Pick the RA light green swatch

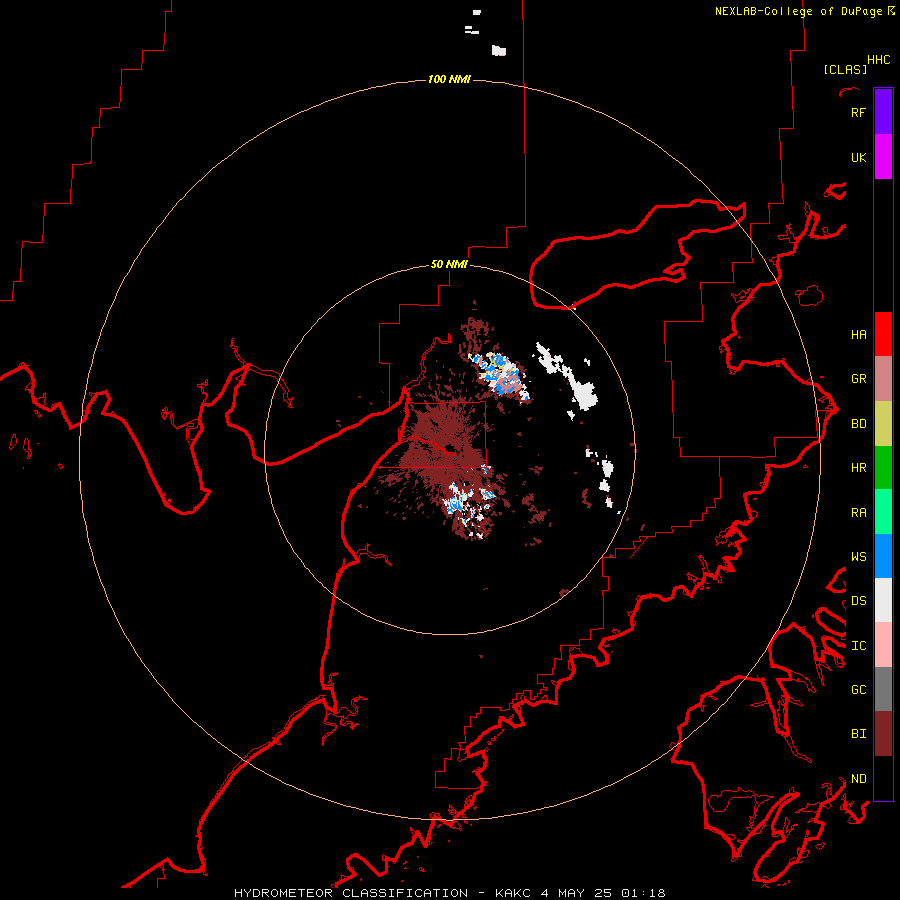coord(883,512)
